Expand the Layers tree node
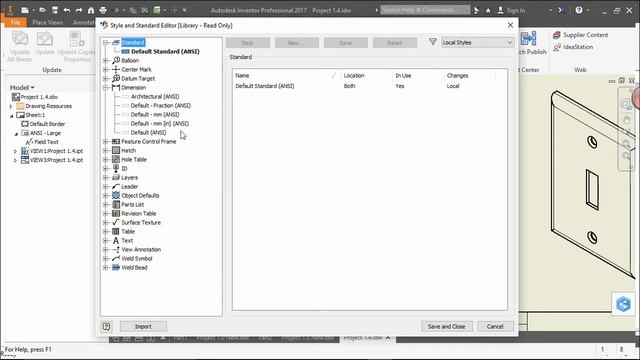Screen dimensions: 640x360 (x=105, y=177)
